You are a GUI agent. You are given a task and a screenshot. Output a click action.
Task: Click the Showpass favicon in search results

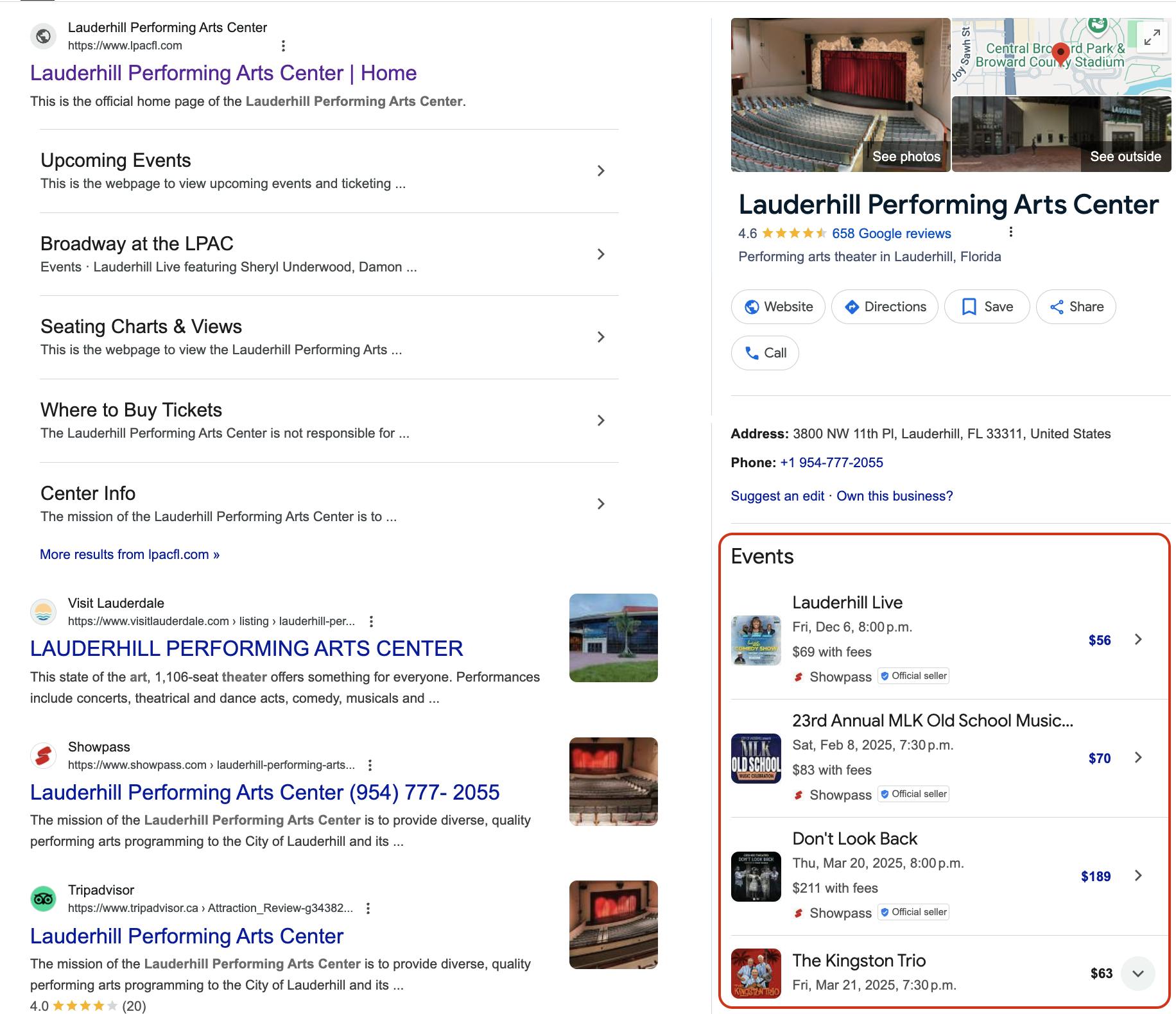click(x=43, y=755)
